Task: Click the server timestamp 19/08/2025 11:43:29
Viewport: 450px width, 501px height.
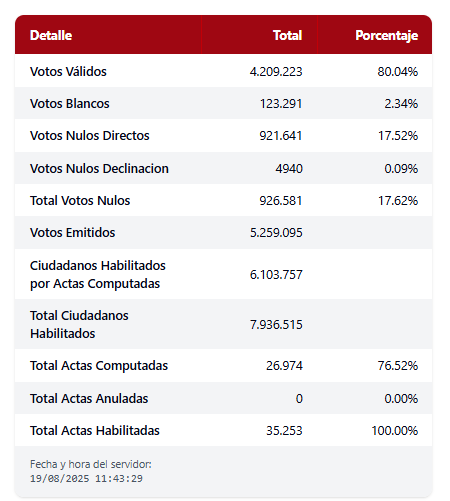Action: click(x=86, y=479)
